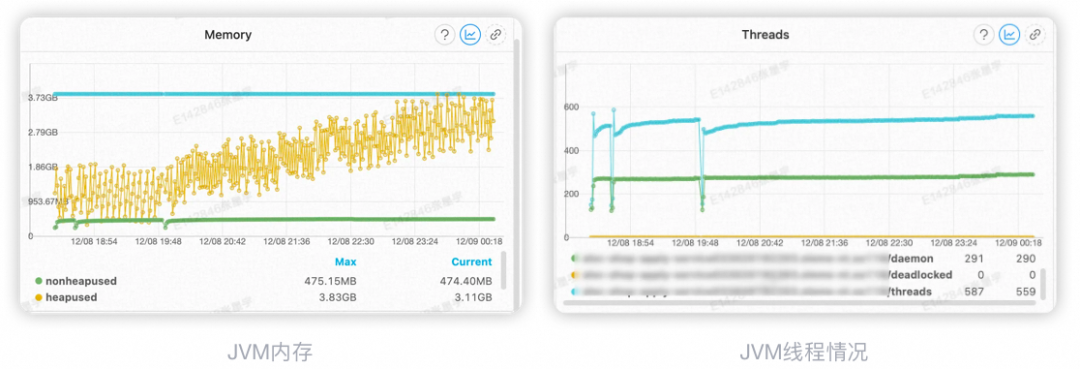Viewport: 1080px width, 369px height.
Task: Select the 3.11GB heapused current value
Action: click(475, 297)
